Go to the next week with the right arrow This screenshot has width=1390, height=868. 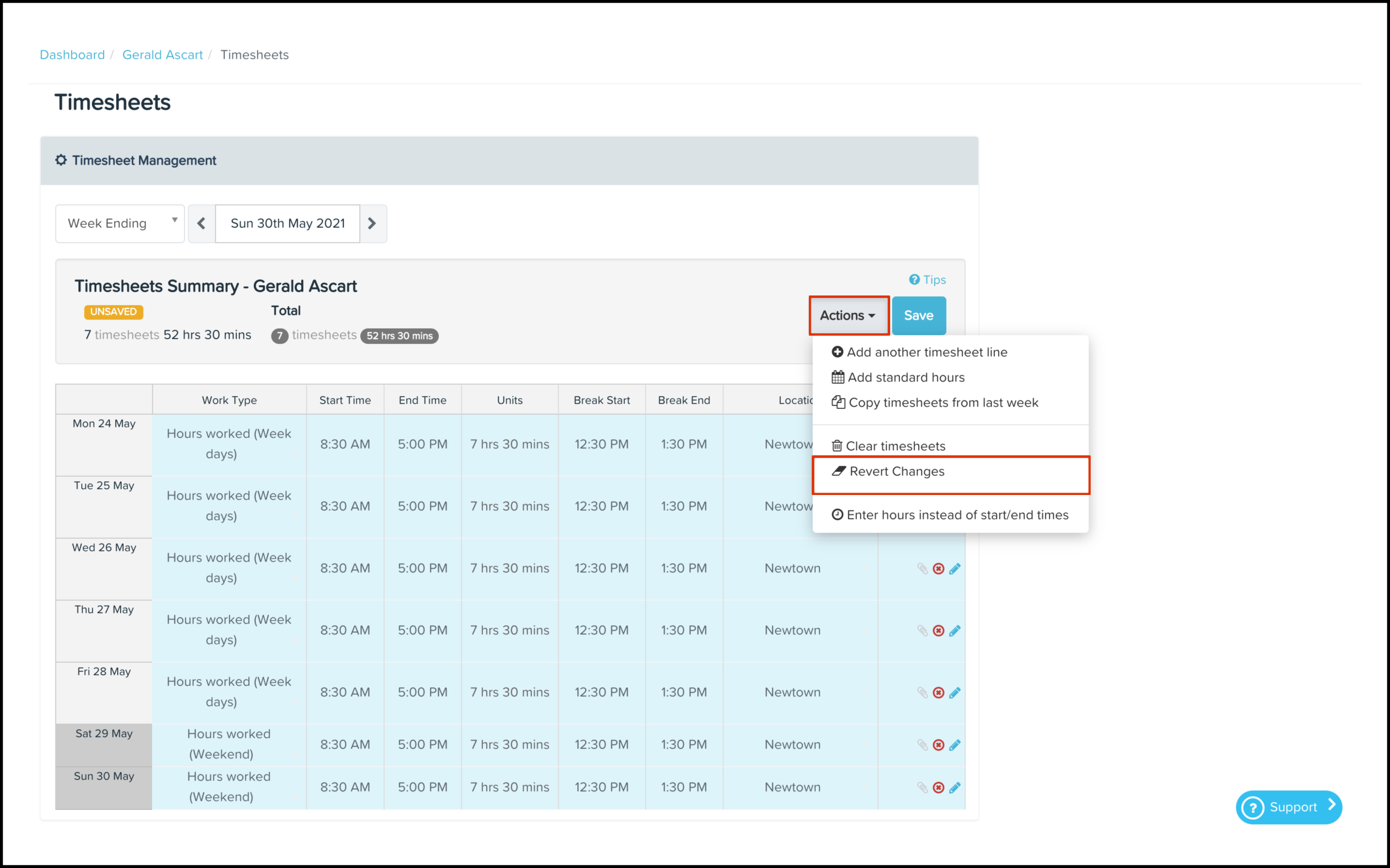(372, 223)
